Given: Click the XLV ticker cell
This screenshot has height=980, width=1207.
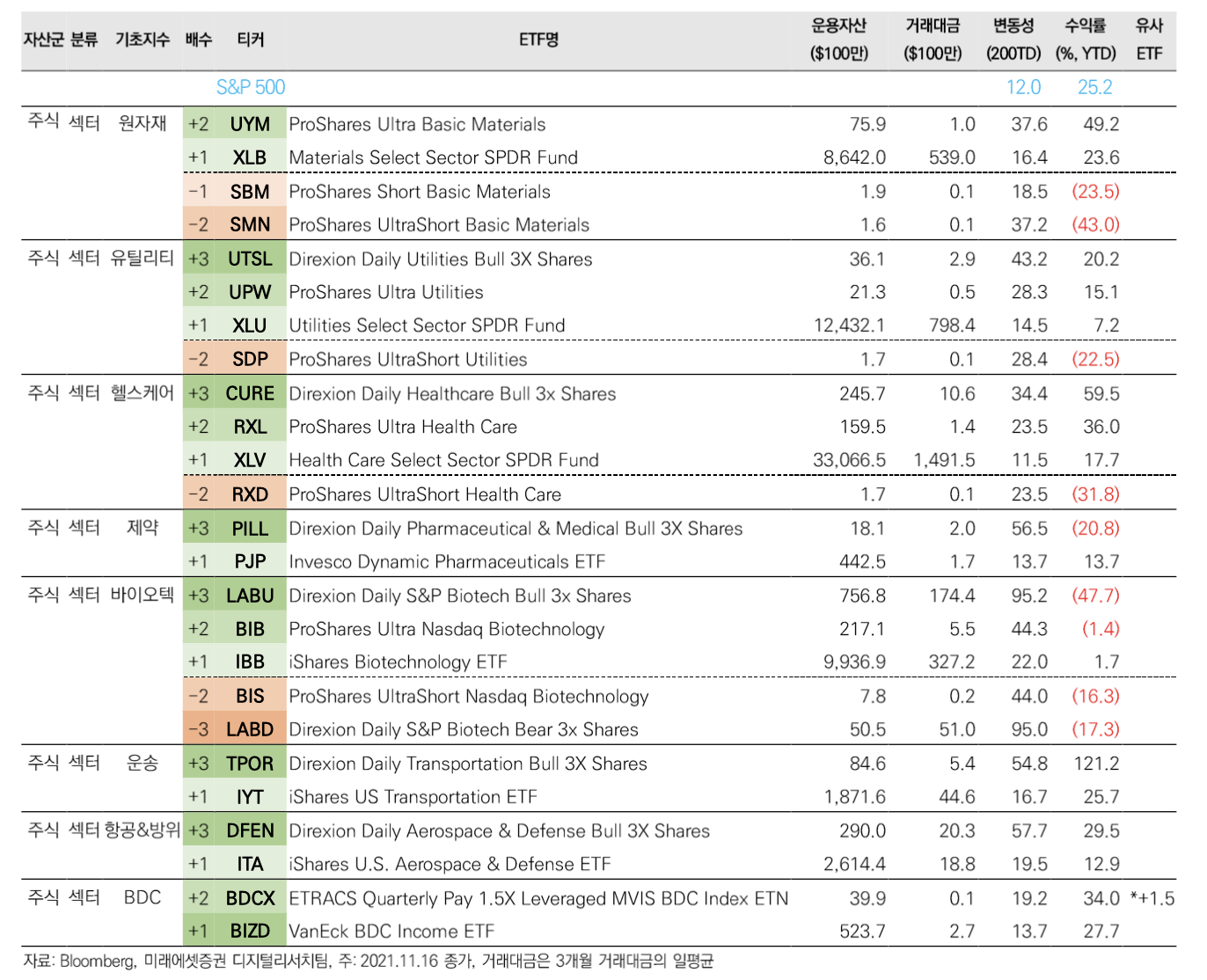Looking at the screenshot, I should coord(250,460).
